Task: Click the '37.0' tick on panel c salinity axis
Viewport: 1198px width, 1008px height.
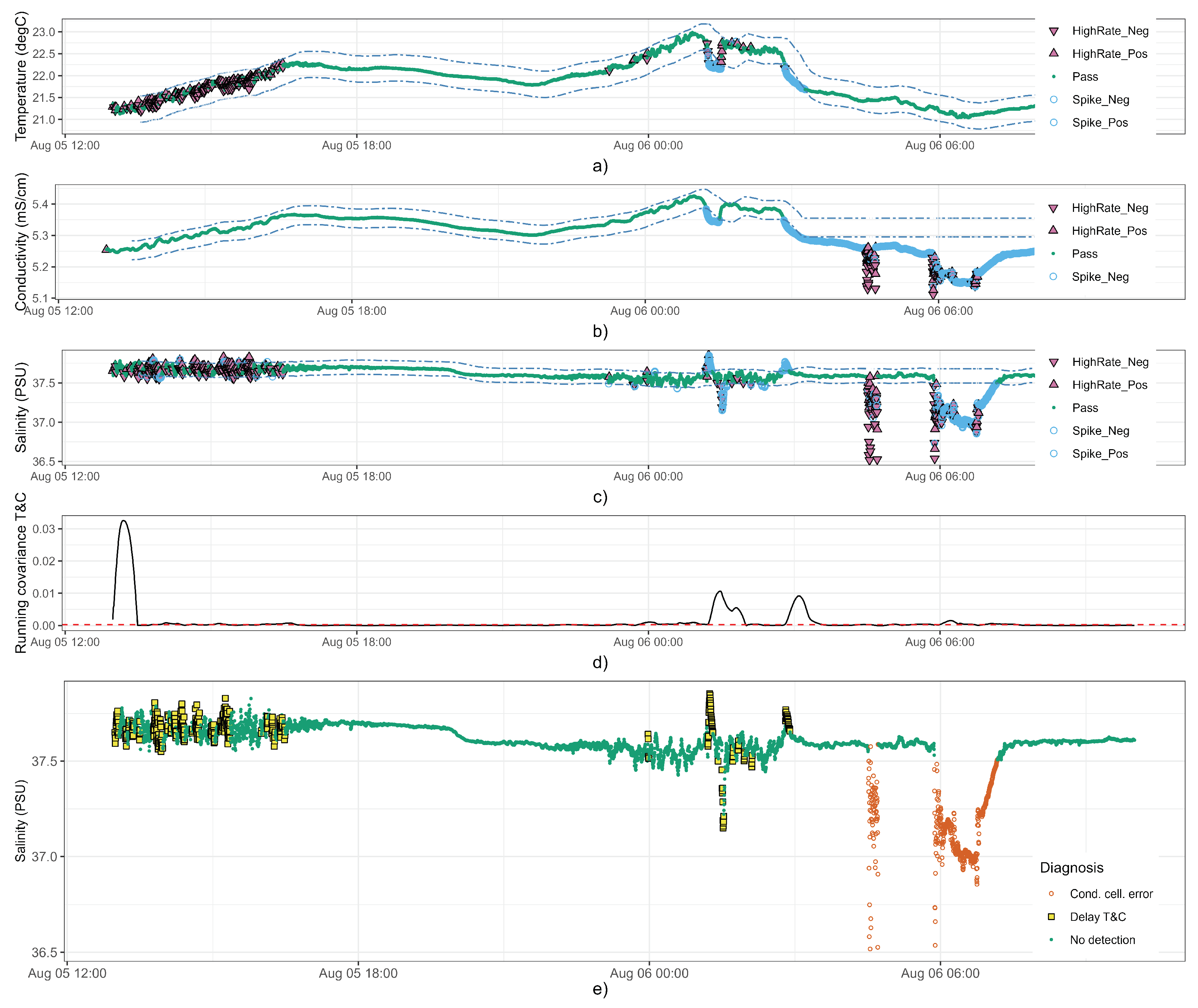Action: click(x=44, y=422)
